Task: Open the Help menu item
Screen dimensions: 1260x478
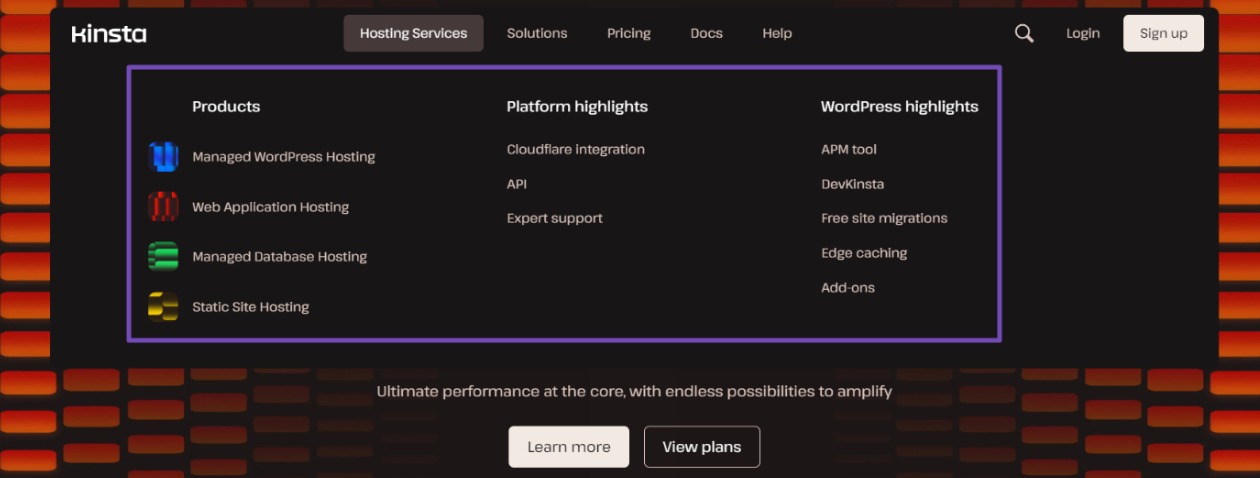Action: point(777,33)
